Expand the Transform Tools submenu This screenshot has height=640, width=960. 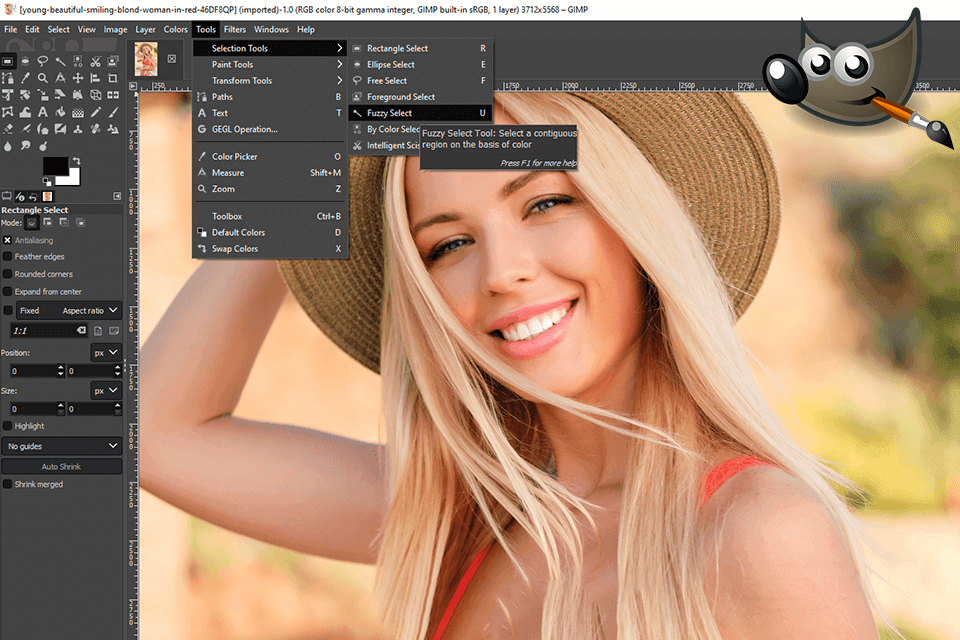point(270,81)
